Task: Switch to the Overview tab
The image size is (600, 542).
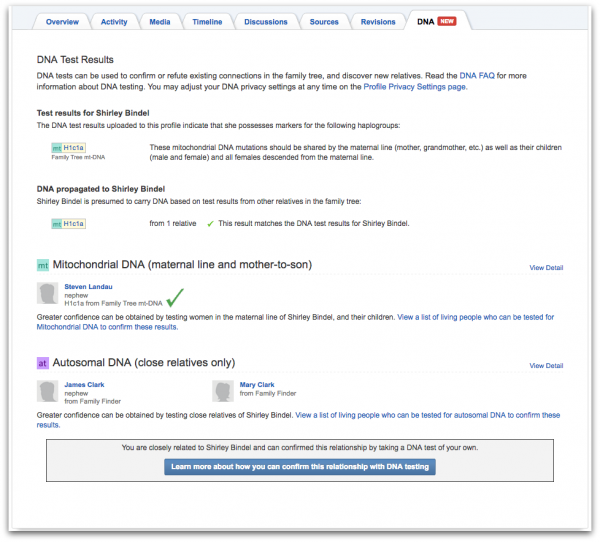Action: (62, 22)
